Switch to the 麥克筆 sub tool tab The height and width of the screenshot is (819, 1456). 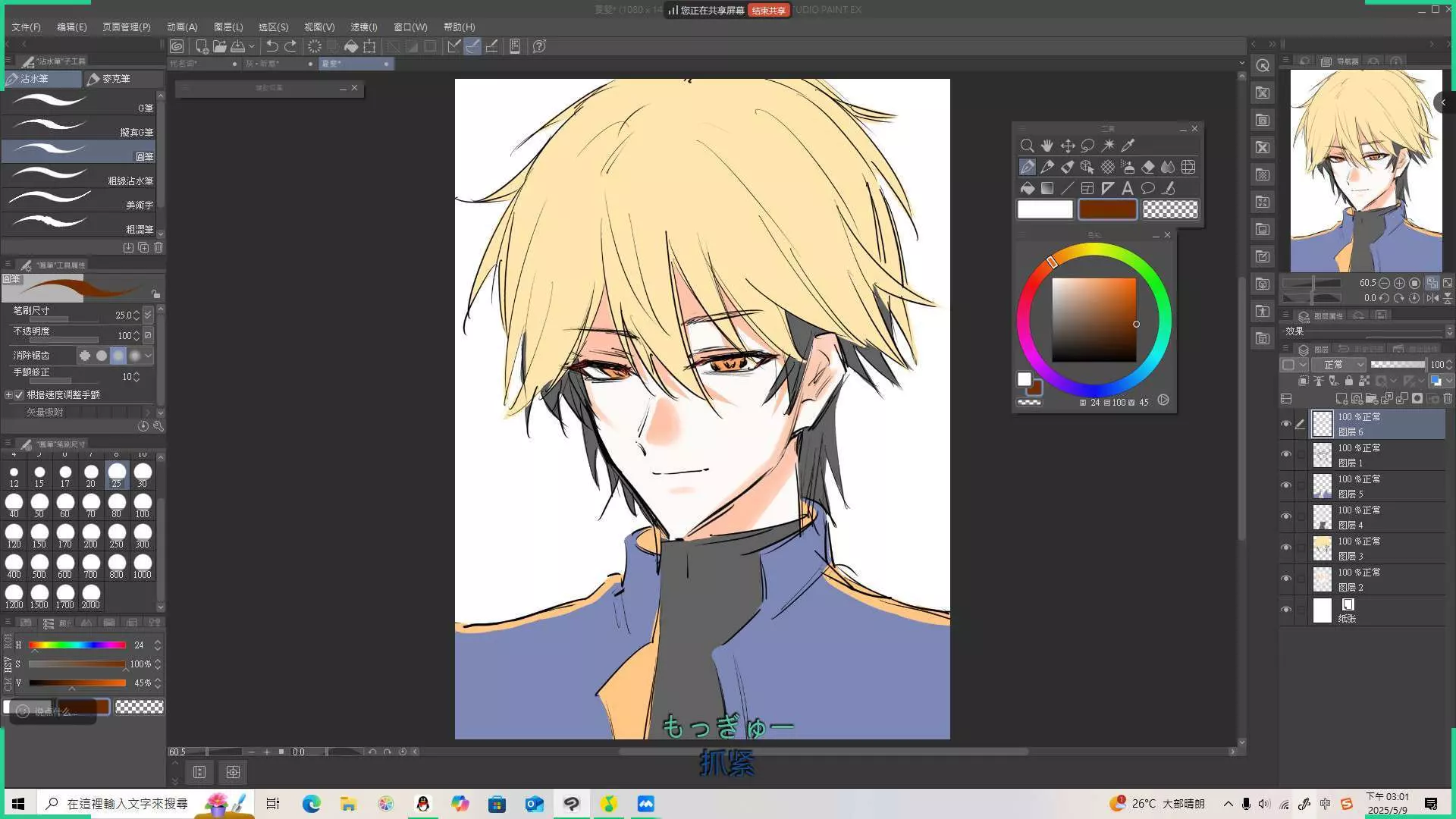tap(116, 79)
